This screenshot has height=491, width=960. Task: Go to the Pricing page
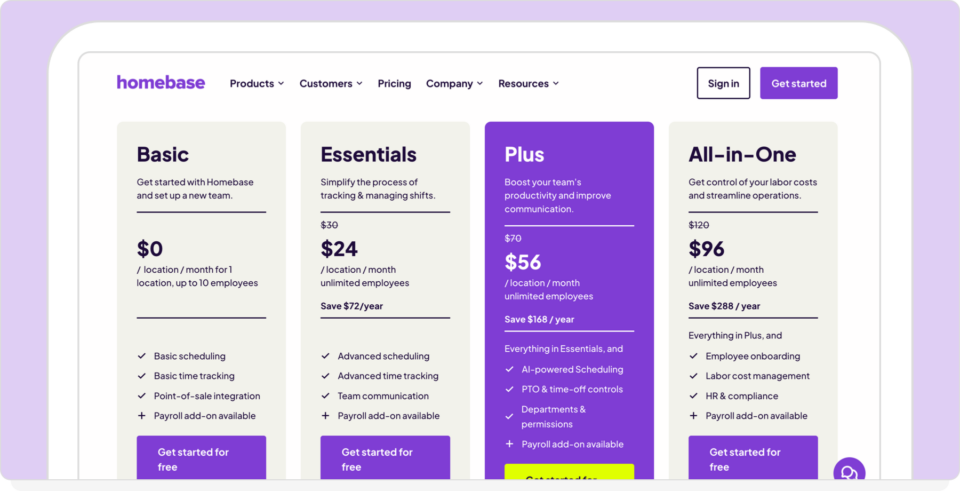click(x=394, y=84)
